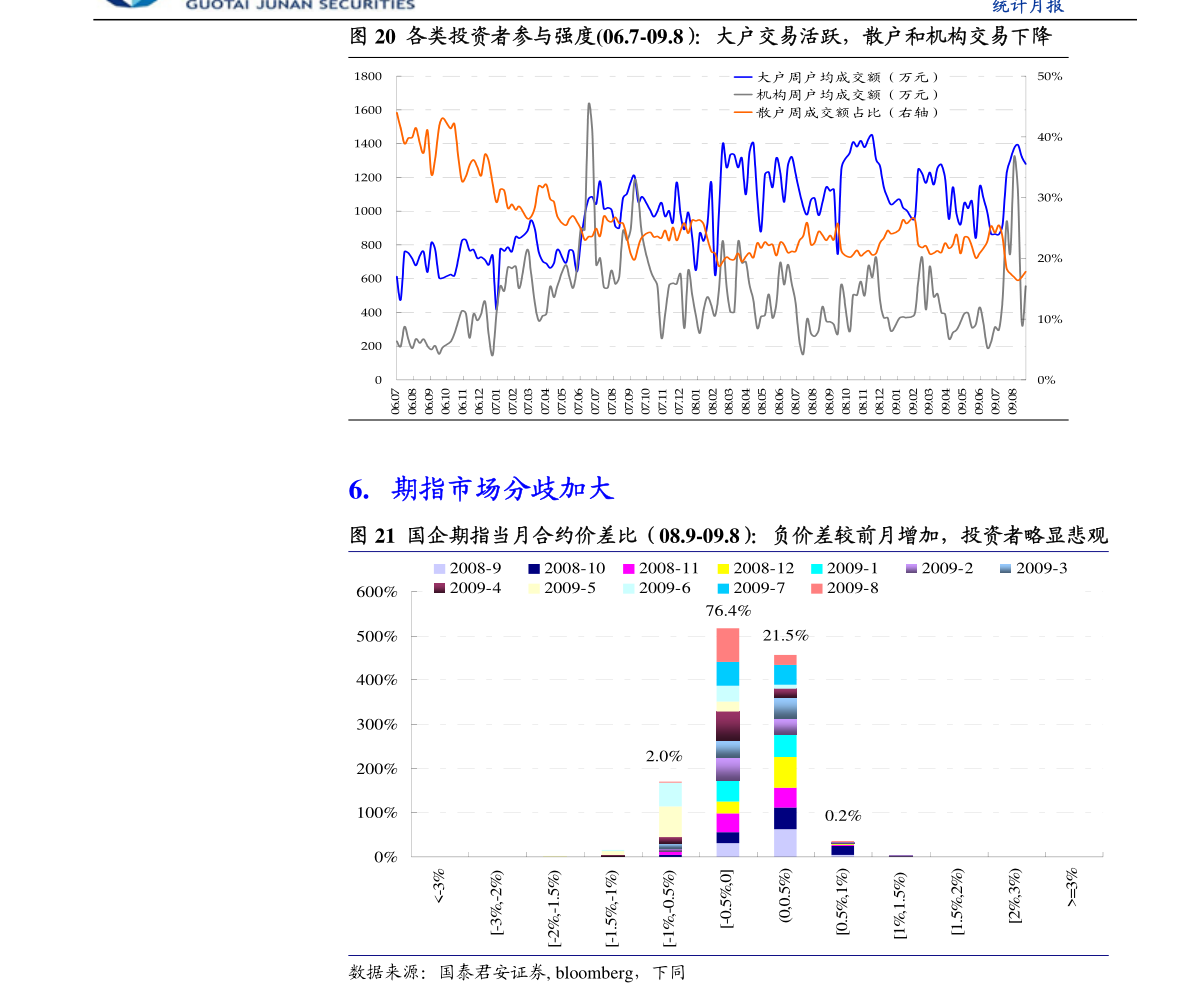1190x1002 pixels.
Task: Click the section heading '6. 期指市场分歧加大'
Action: click(x=481, y=489)
